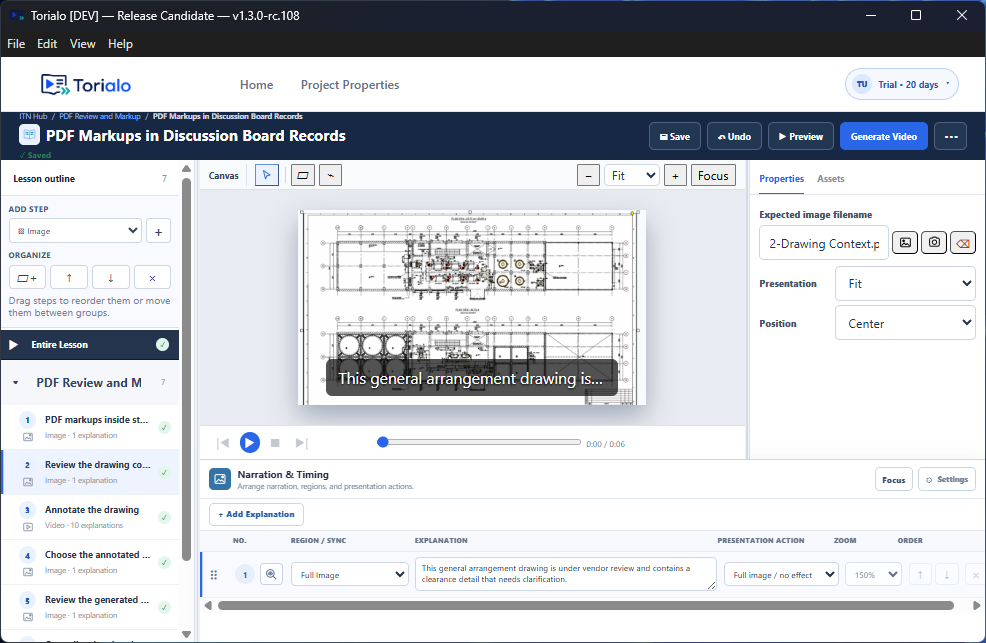986x643 pixels.
Task: Click the Preview button
Action: tap(800, 136)
